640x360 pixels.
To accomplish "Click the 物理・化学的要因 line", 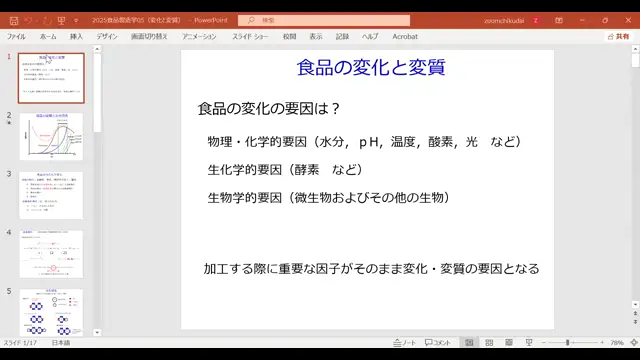I will (364, 142).
